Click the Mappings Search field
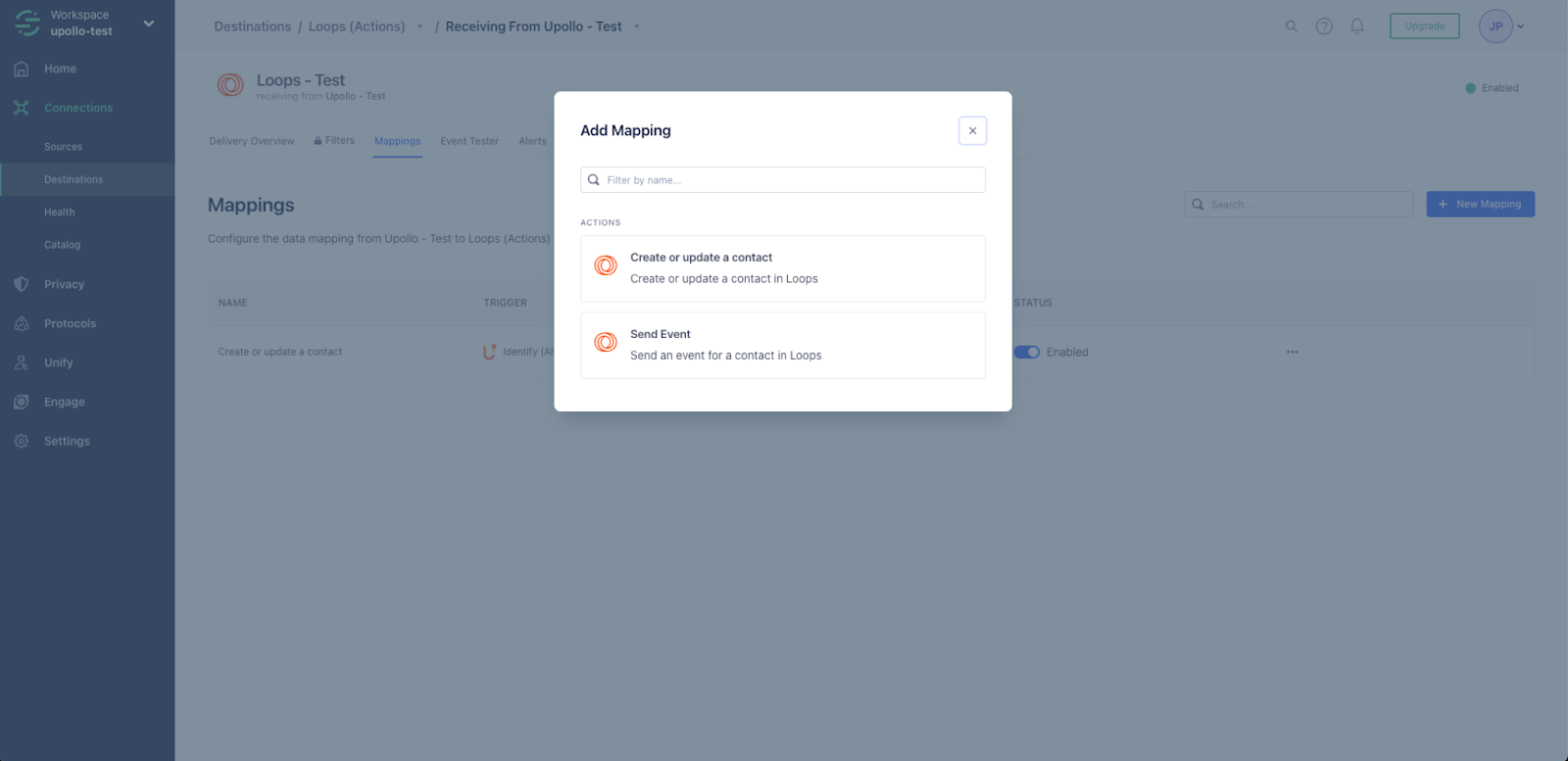 click(x=1298, y=204)
